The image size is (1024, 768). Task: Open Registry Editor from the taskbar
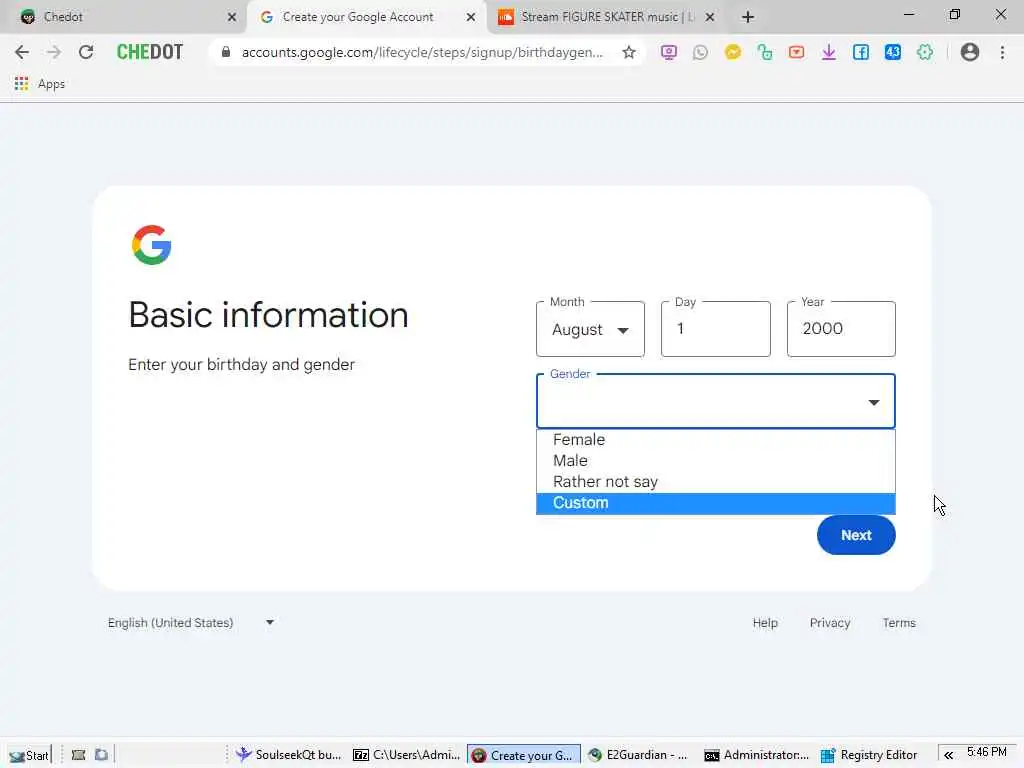click(x=870, y=755)
